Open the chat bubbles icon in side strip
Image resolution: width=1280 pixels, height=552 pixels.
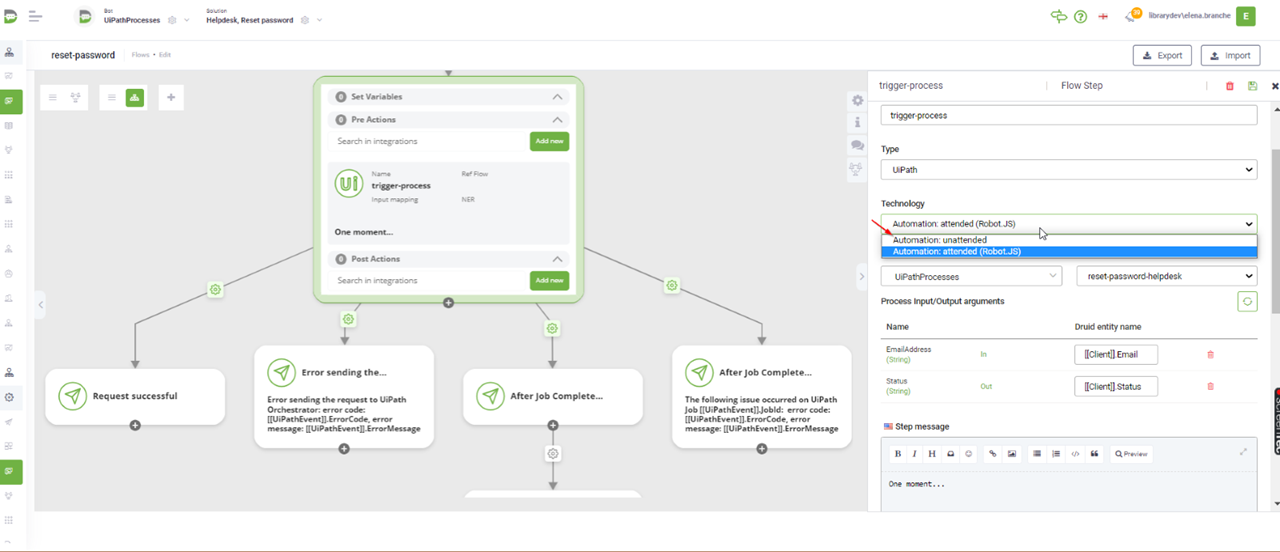pyautogui.click(x=857, y=146)
